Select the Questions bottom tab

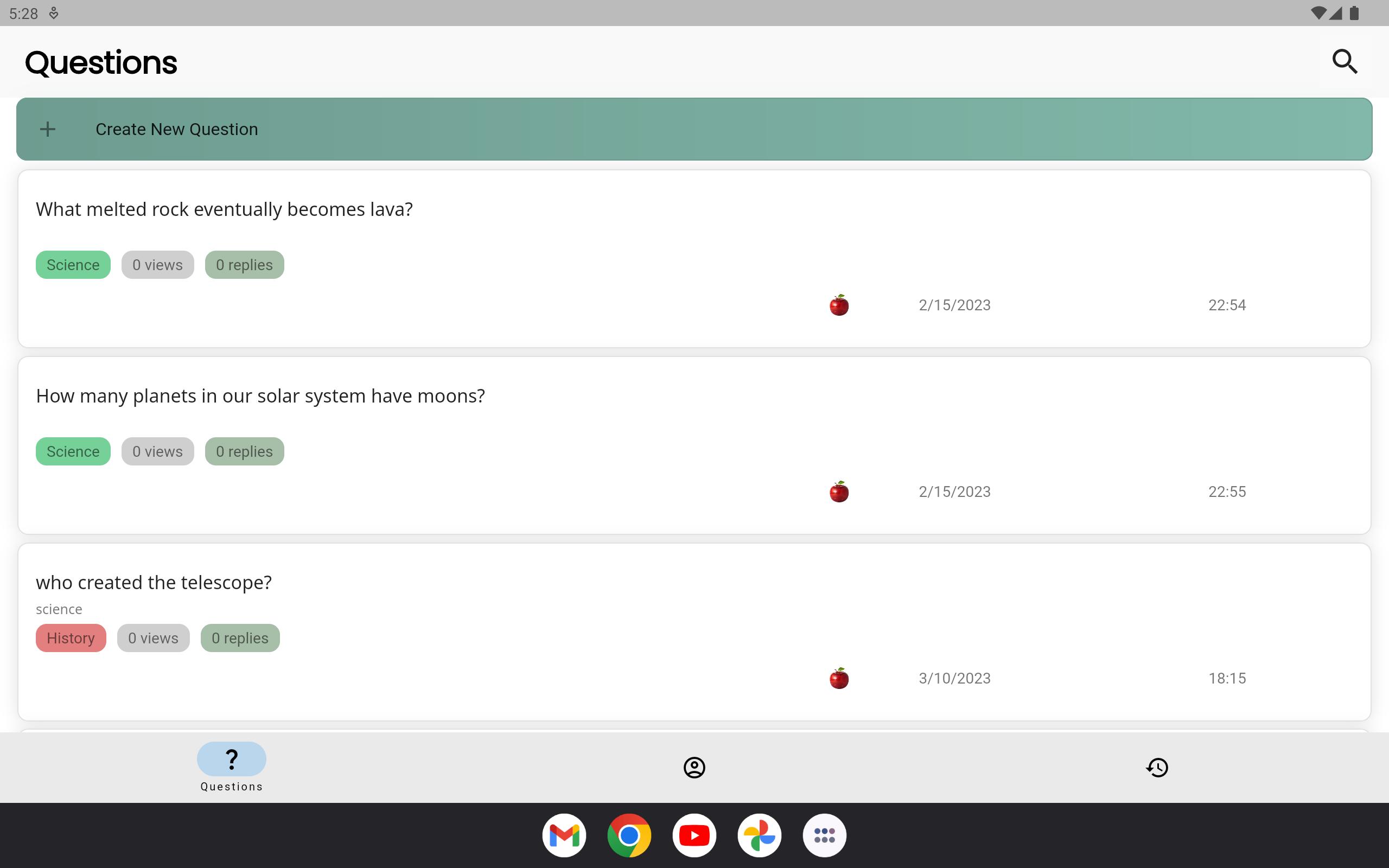(x=231, y=767)
